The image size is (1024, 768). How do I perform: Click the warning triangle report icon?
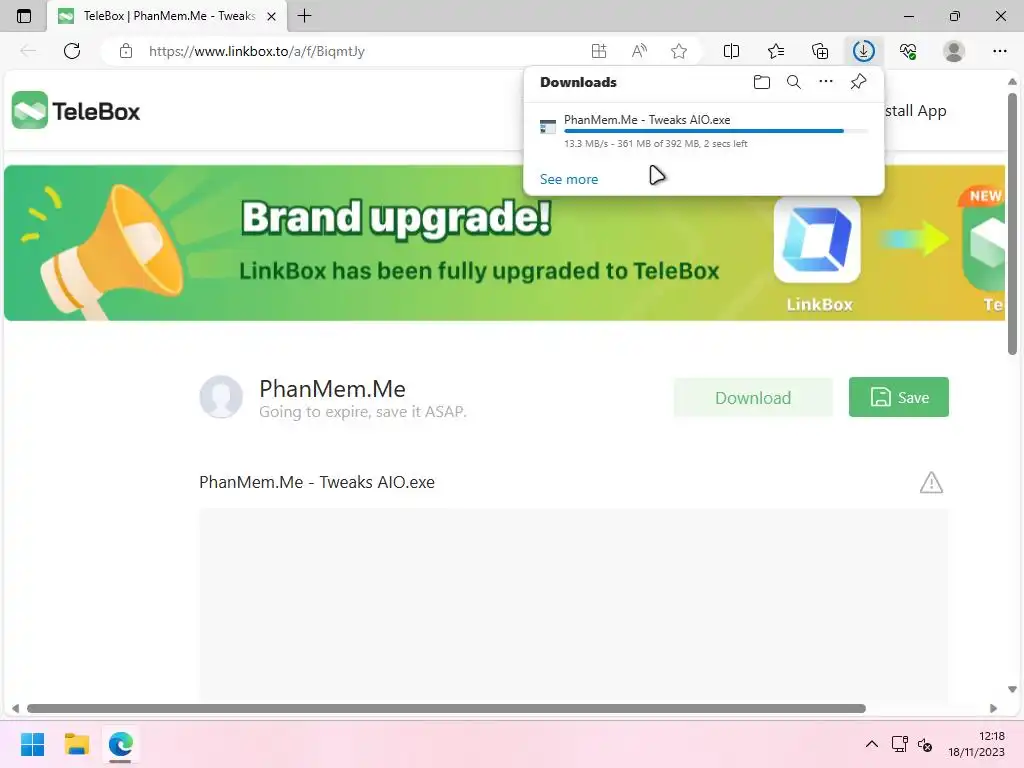[x=931, y=483]
